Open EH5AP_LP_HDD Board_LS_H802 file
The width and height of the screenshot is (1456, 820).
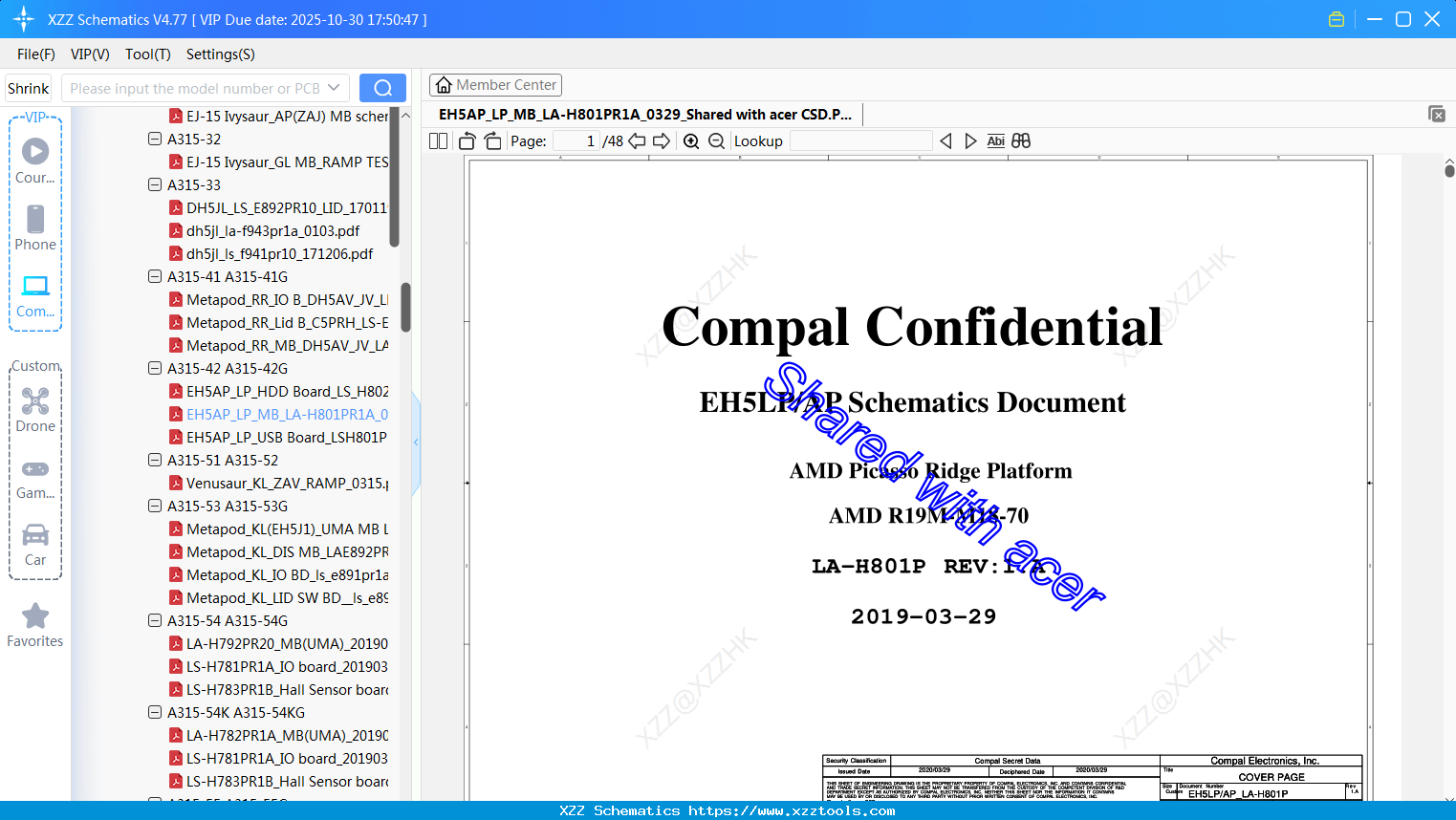tap(279, 391)
